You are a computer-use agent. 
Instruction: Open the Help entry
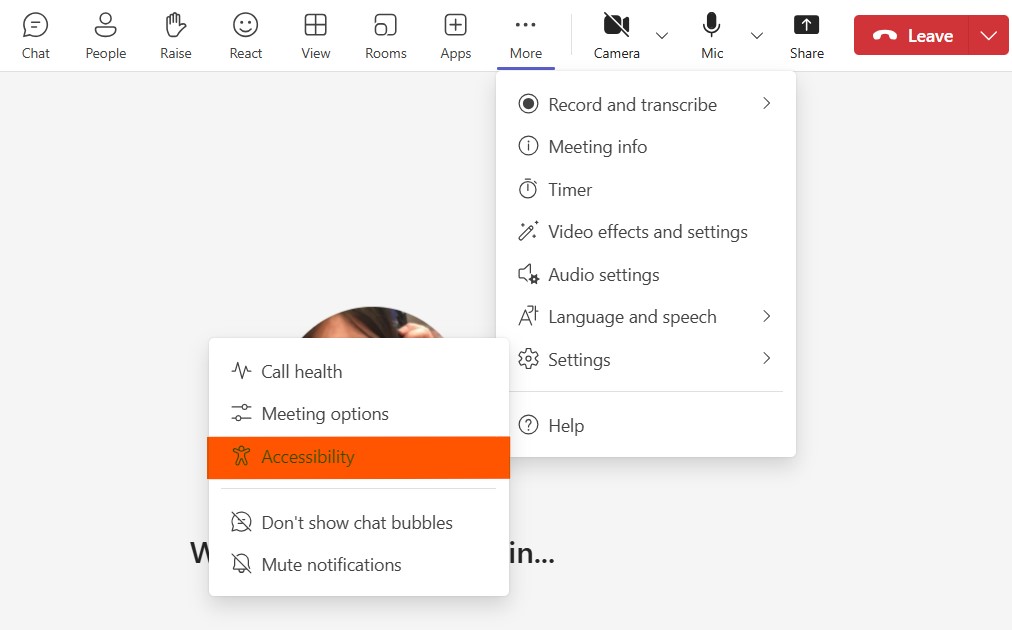565,425
